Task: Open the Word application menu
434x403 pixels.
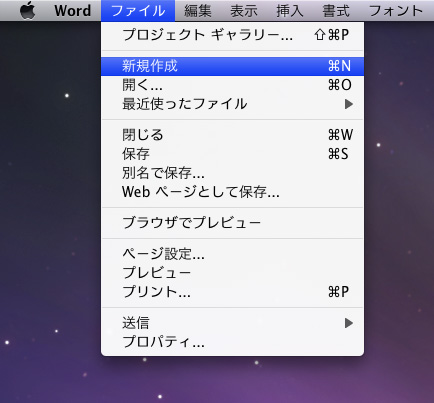Action: 73,10
